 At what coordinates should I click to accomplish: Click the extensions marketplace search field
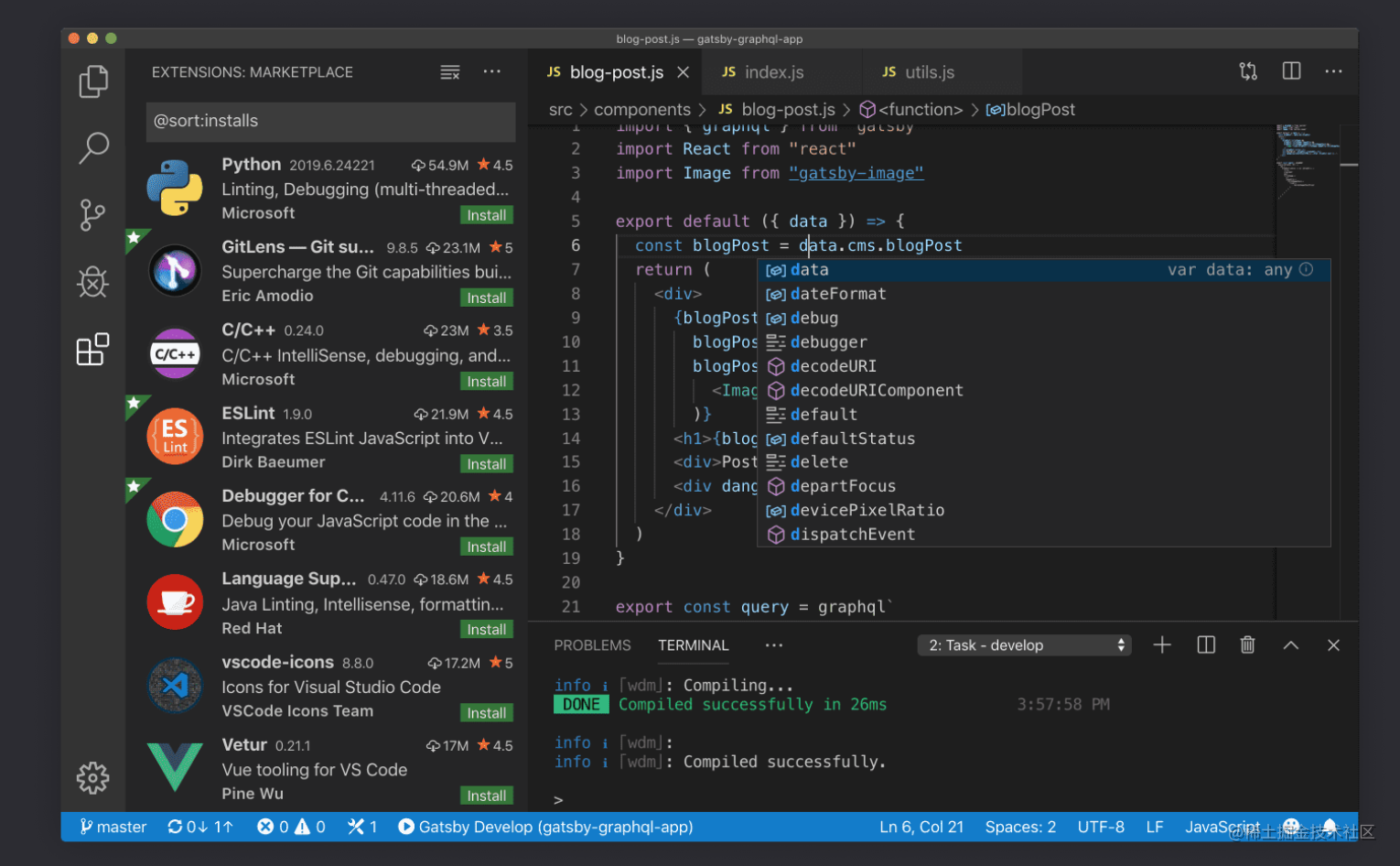pos(329,122)
